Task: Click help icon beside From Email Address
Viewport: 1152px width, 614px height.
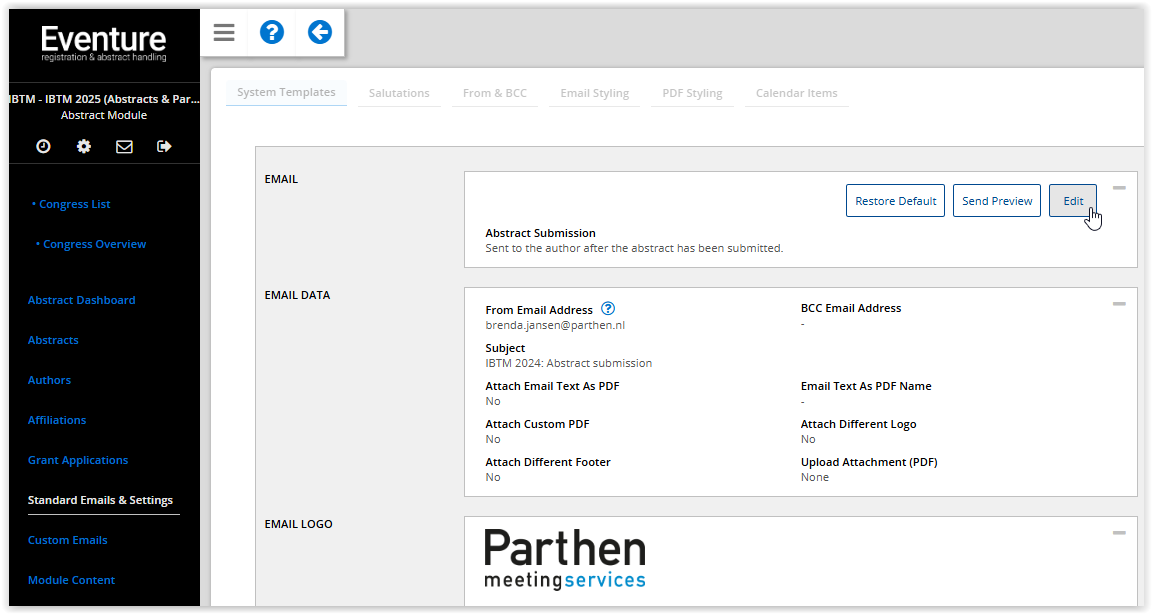Action: [608, 309]
